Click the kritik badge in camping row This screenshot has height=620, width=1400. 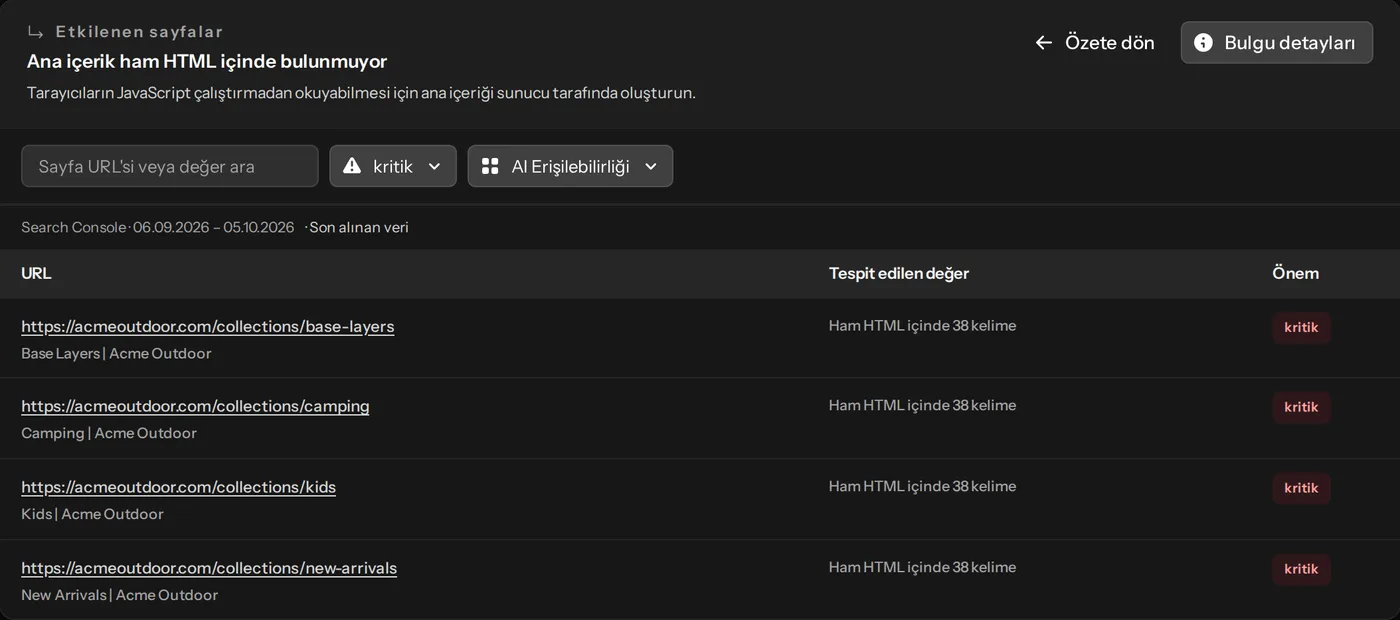click(1301, 407)
